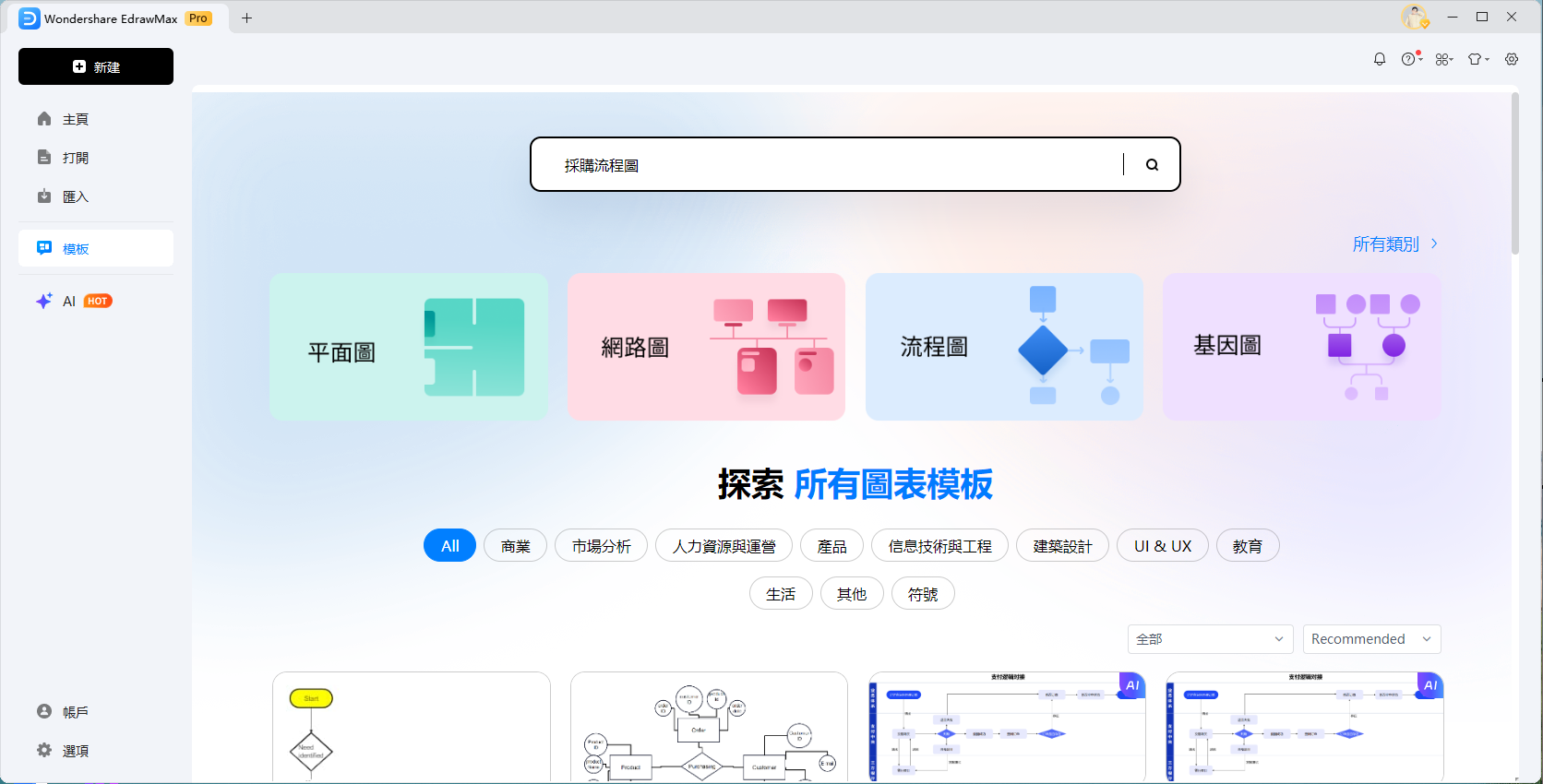Select the 符號 filter tab
The height and width of the screenshot is (784, 1543).
tap(923, 593)
